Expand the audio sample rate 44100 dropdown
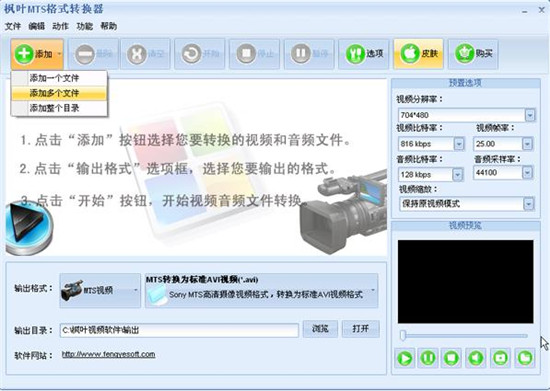Image resolution: width=550 pixels, height=391 pixels. tap(527, 173)
